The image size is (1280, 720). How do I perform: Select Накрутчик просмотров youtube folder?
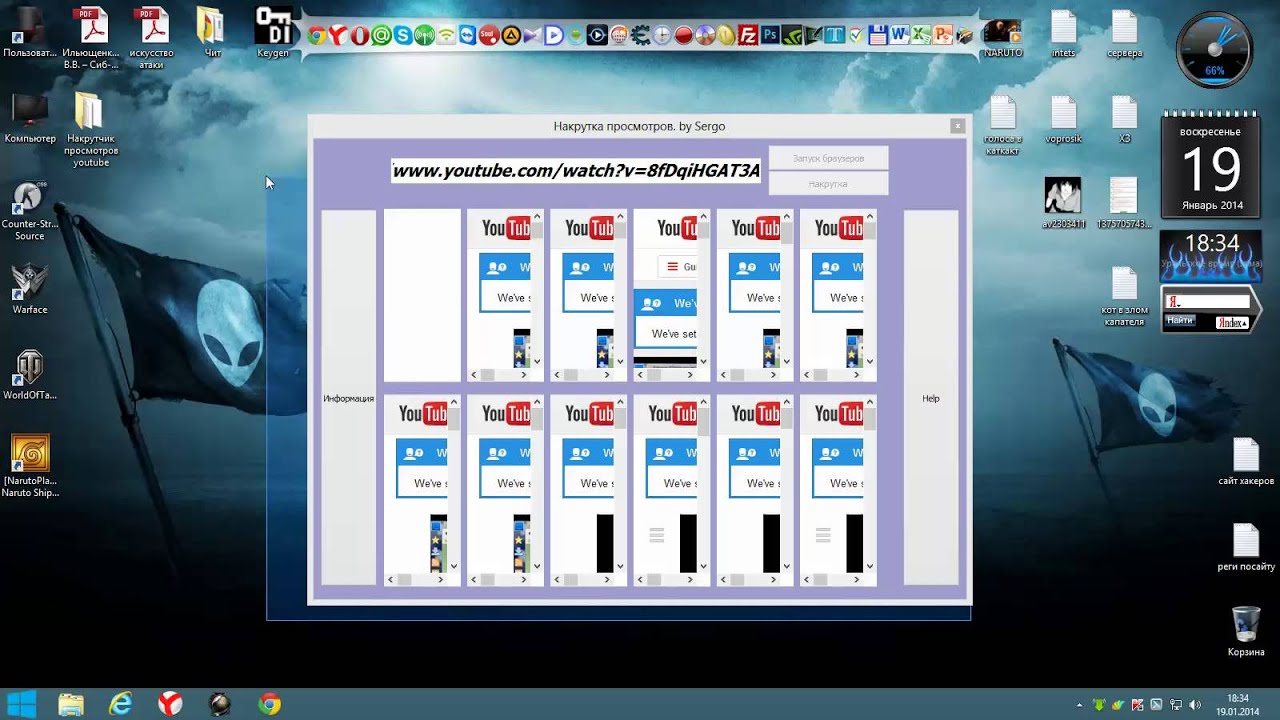point(90,130)
